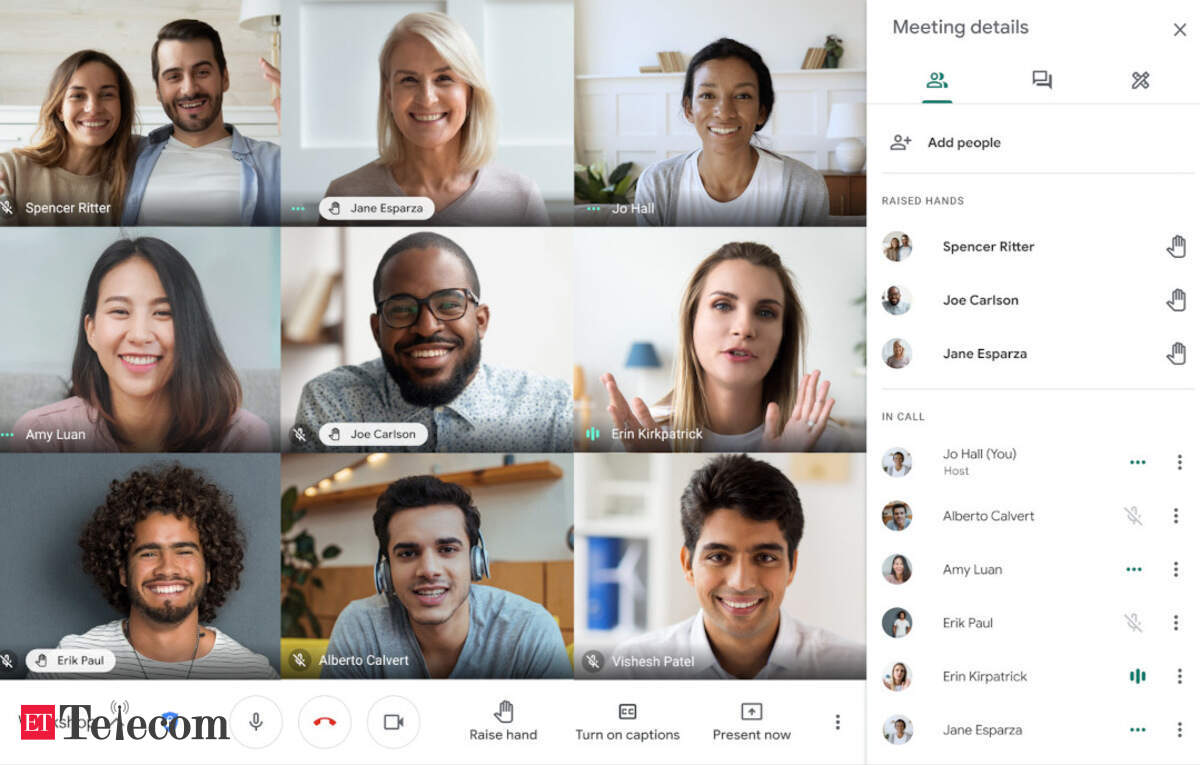Viewport: 1200px width, 765px height.
Task: Open the more options menu in bottom bar
Action: (837, 722)
